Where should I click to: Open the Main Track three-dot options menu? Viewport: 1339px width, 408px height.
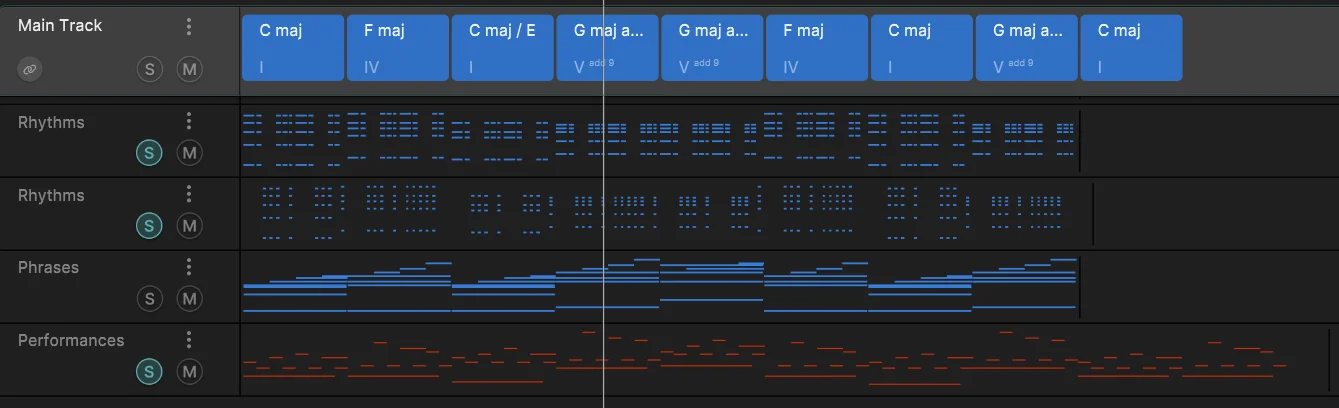tap(189, 26)
